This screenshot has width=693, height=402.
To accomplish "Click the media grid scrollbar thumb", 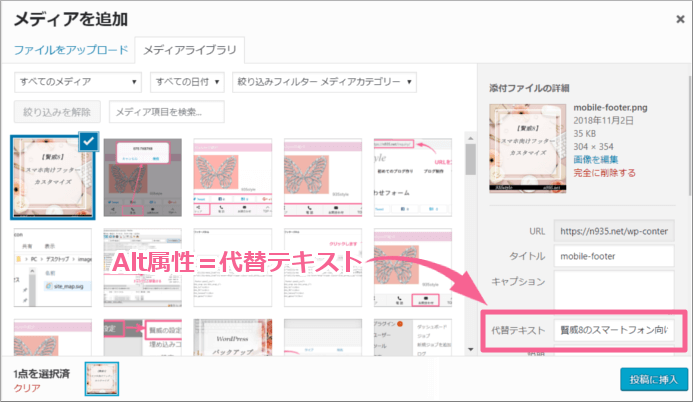I will coord(470,159).
